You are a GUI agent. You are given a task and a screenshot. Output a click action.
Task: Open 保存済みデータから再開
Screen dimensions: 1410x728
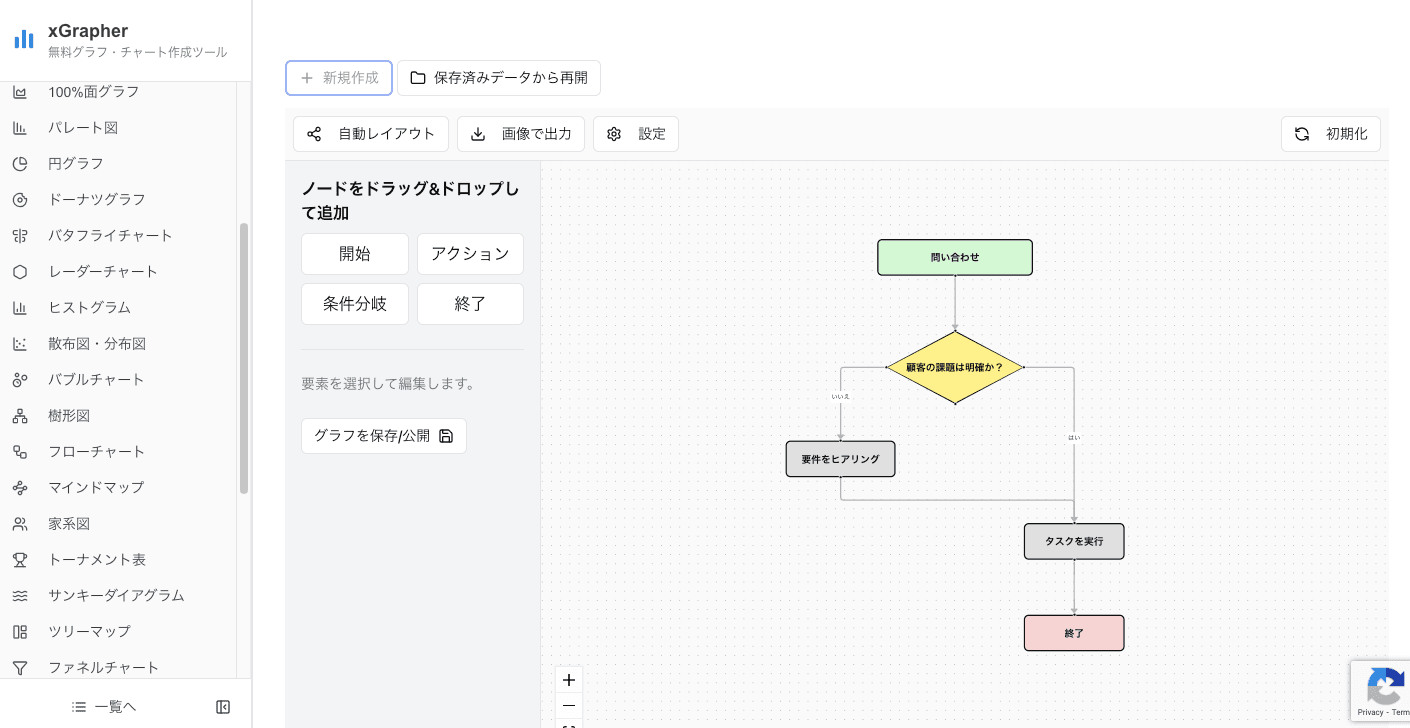[499, 78]
